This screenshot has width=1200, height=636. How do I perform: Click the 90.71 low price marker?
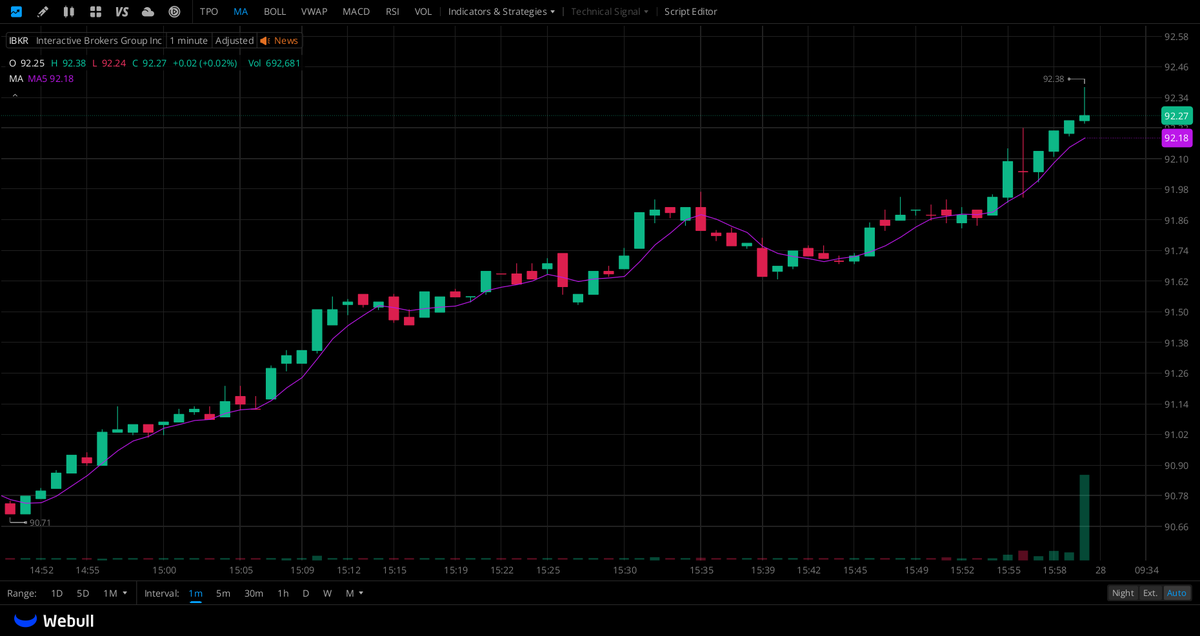point(40,522)
